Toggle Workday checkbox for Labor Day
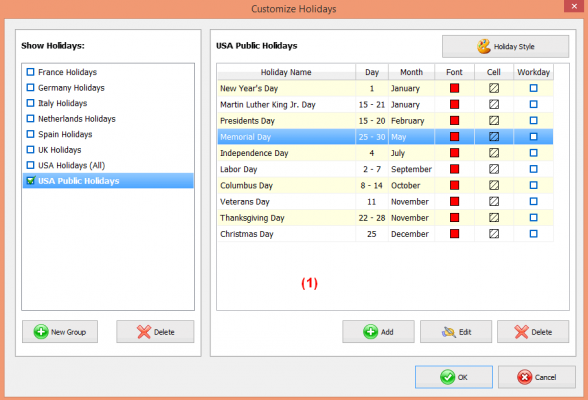The width and height of the screenshot is (588, 400). pos(534,169)
